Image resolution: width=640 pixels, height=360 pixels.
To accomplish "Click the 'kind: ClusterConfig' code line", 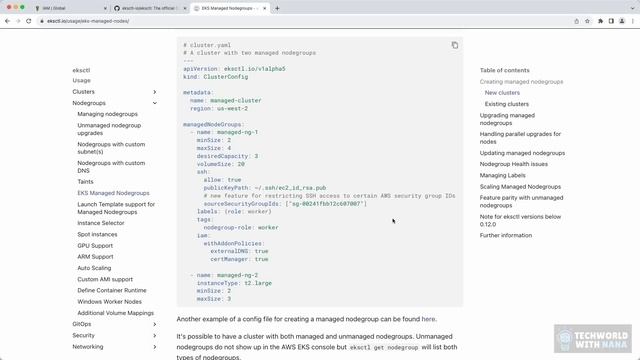I will 216,77.
